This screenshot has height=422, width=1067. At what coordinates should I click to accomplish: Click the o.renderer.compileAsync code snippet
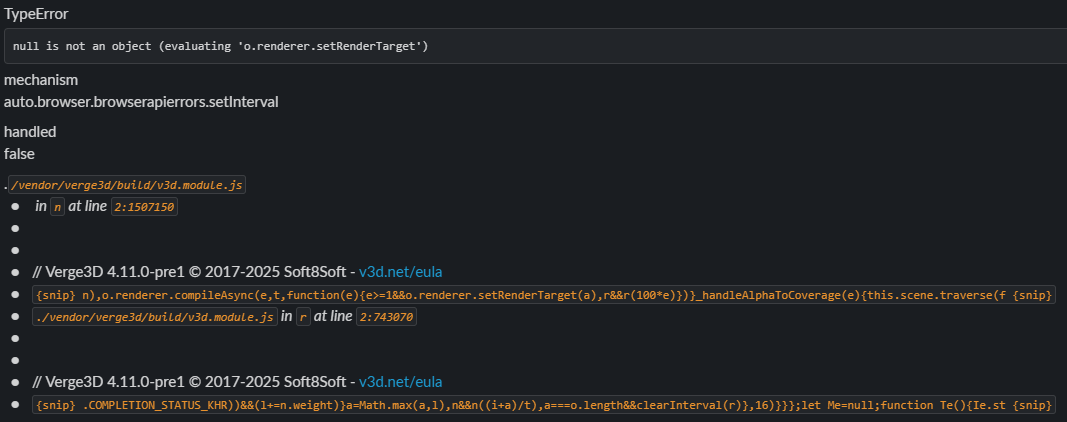pyautogui.click(x=544, y=295)
